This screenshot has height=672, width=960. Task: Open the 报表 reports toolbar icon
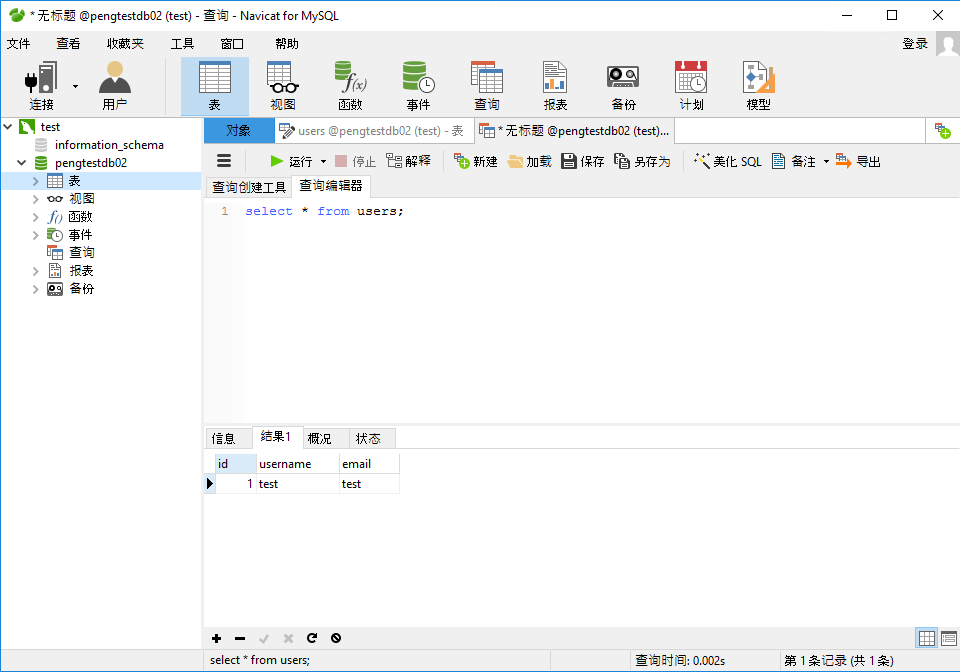(x=555, y=86)
